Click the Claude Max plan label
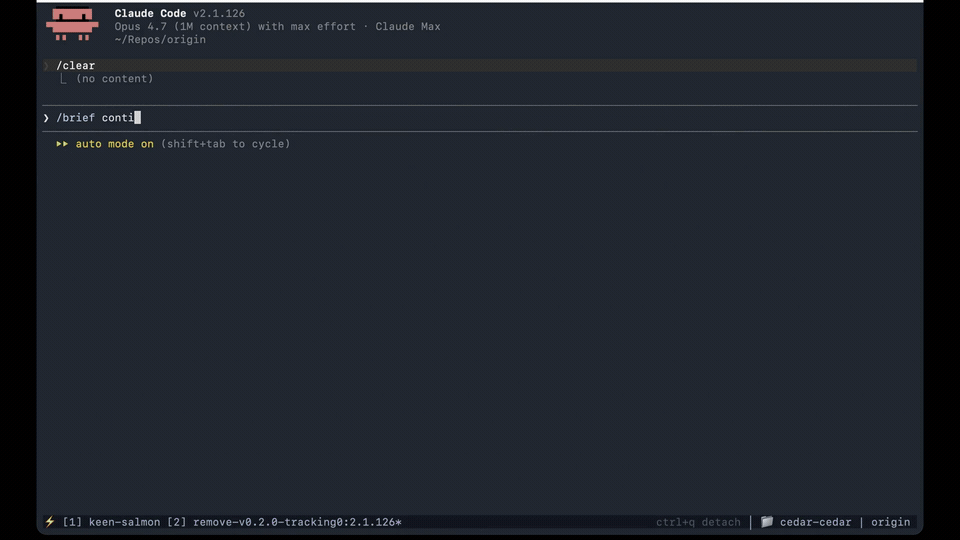 [x=408, y=26]
